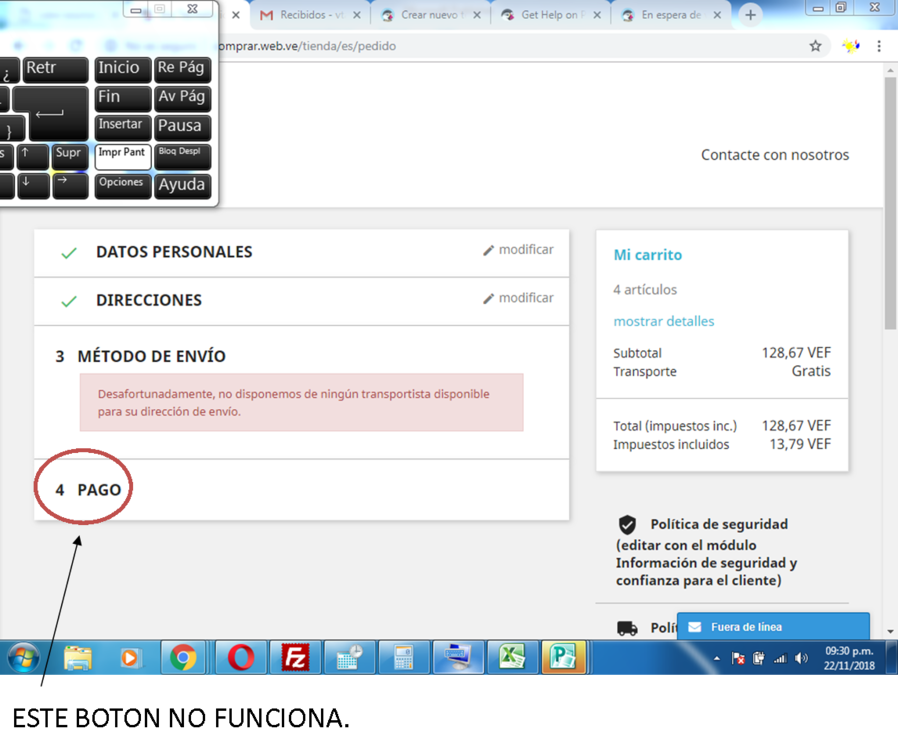Show hidden icons in the system tray
Screen dimensions: 898x750
[x=716, y=658]
